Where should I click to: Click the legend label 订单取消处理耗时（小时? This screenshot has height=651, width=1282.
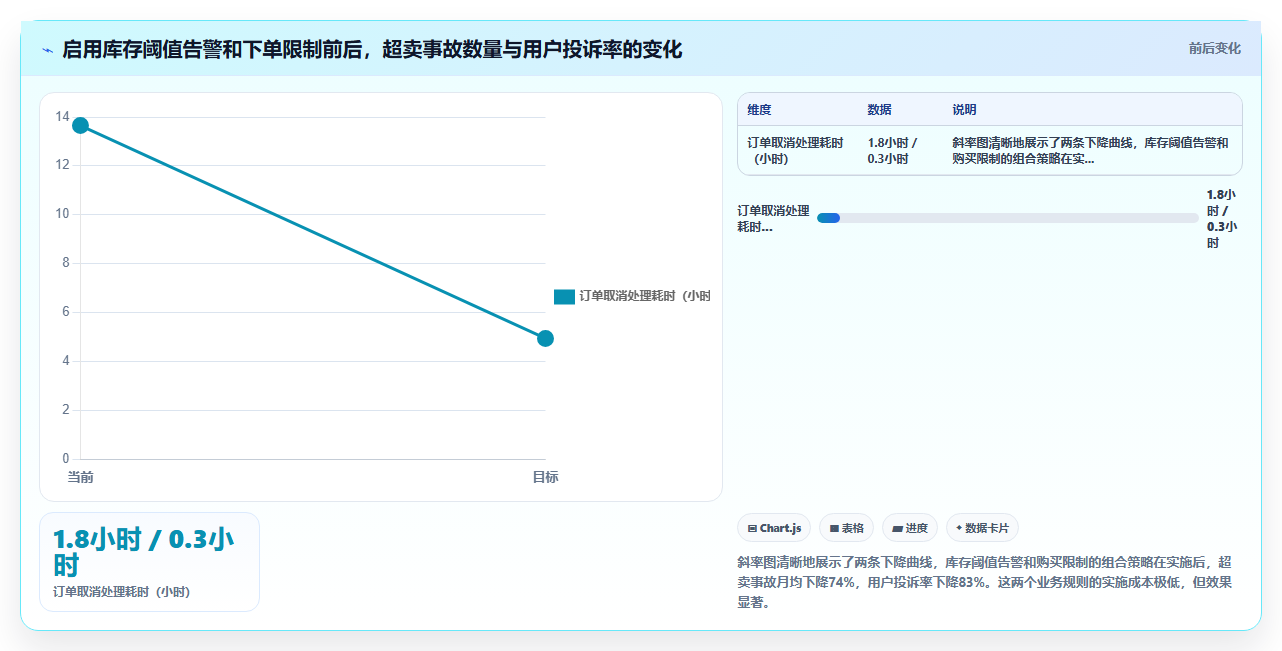click(x=645, y=296)
